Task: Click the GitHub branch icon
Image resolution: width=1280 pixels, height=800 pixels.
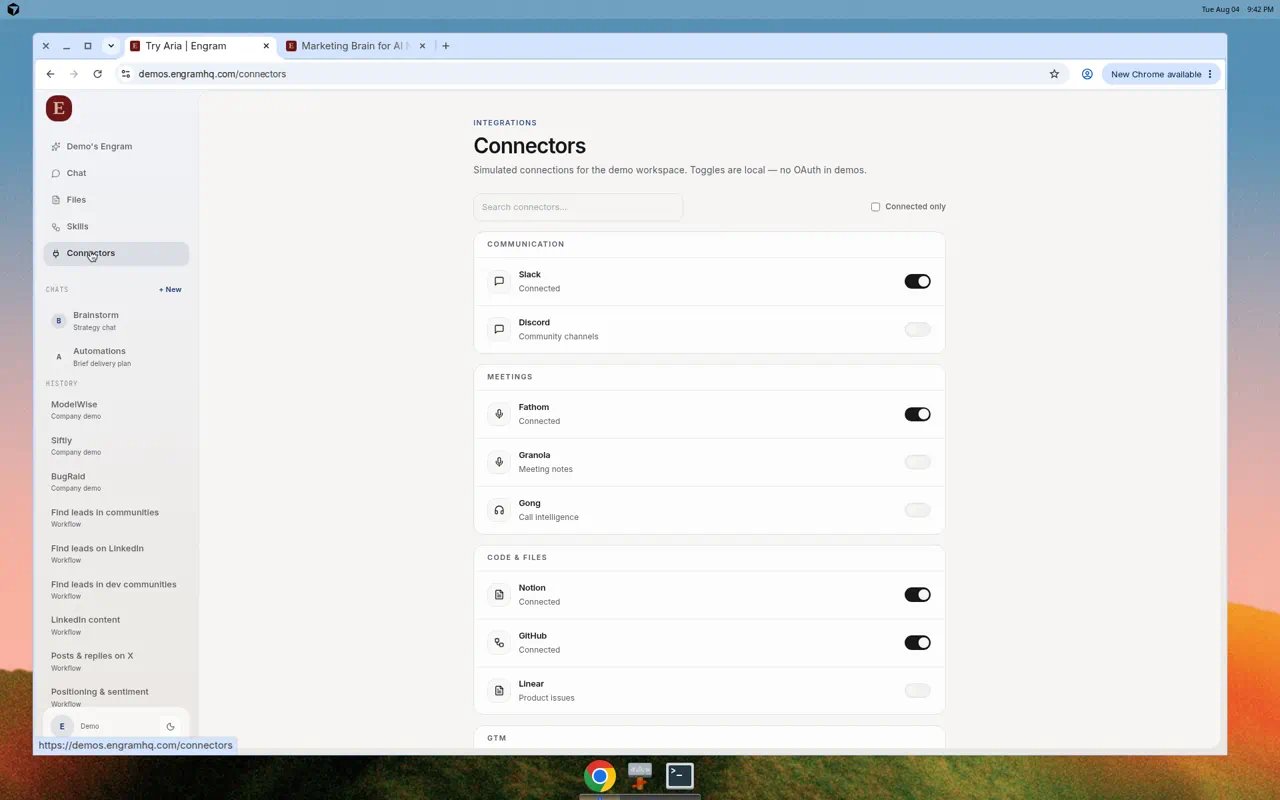Action: [499, 643]
